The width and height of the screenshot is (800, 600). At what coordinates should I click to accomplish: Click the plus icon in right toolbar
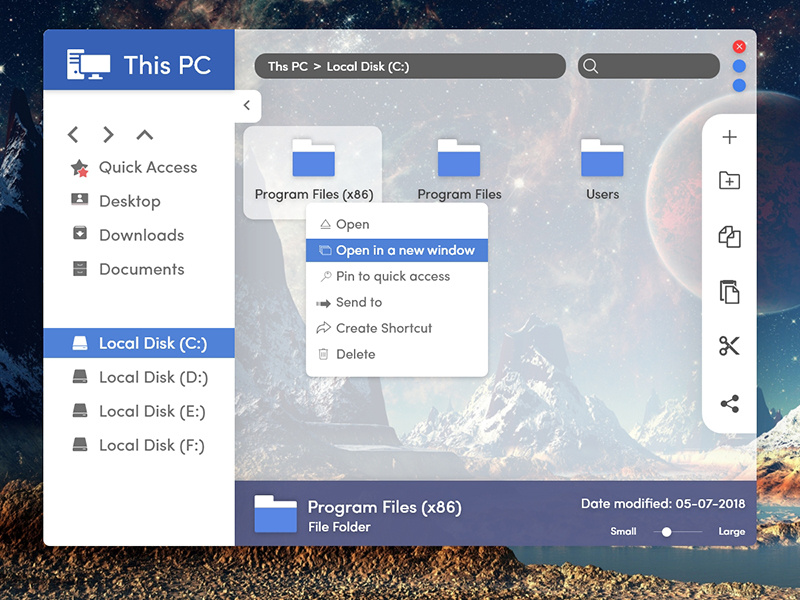pyautogui.click(x=730, y=137)
